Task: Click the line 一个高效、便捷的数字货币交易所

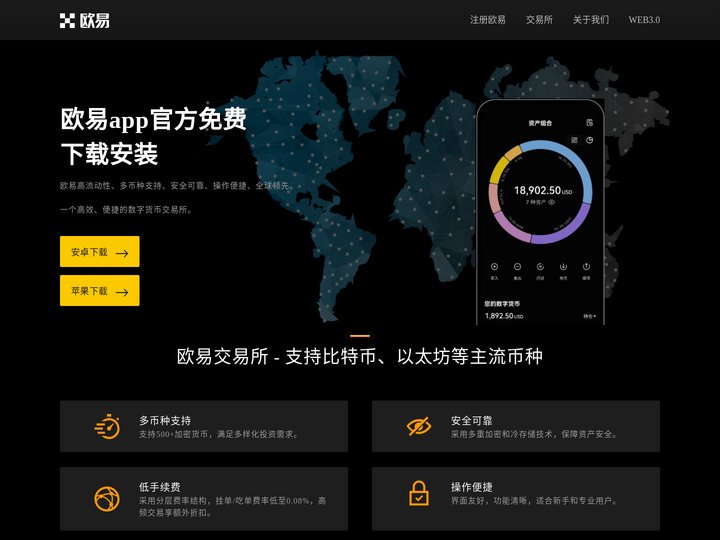Action: point(126,209)
